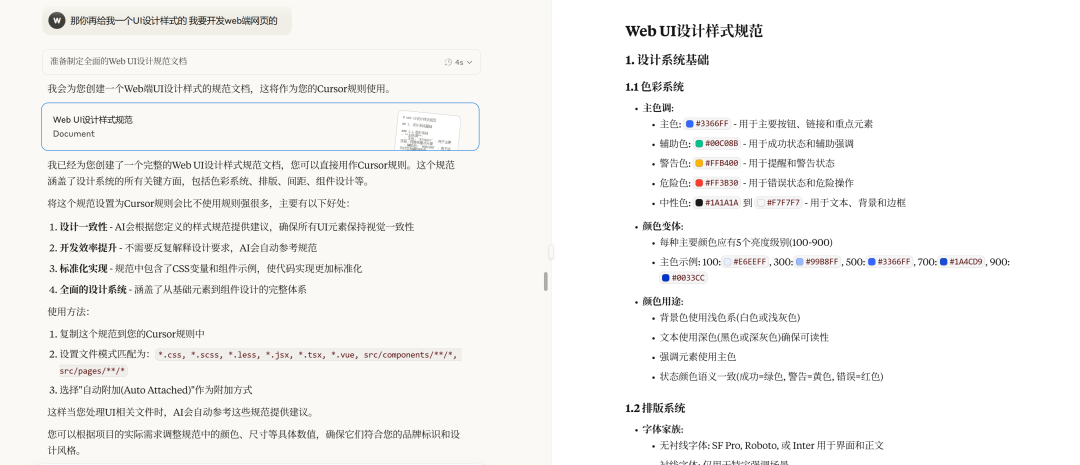
Task: Click the list item 标准化实现
Action: tap(211, 269)
